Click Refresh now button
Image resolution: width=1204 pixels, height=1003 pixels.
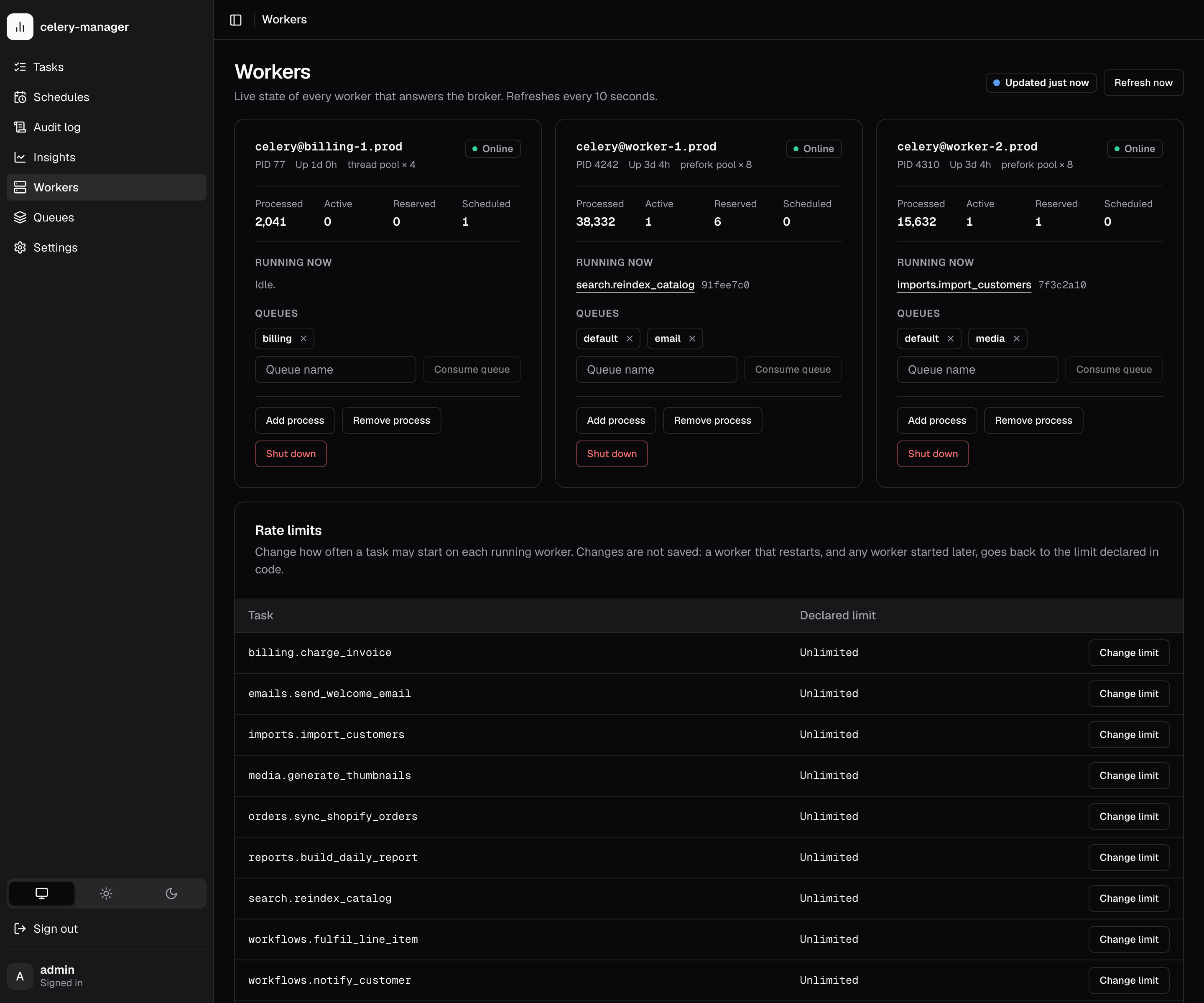pos(1143,82)
